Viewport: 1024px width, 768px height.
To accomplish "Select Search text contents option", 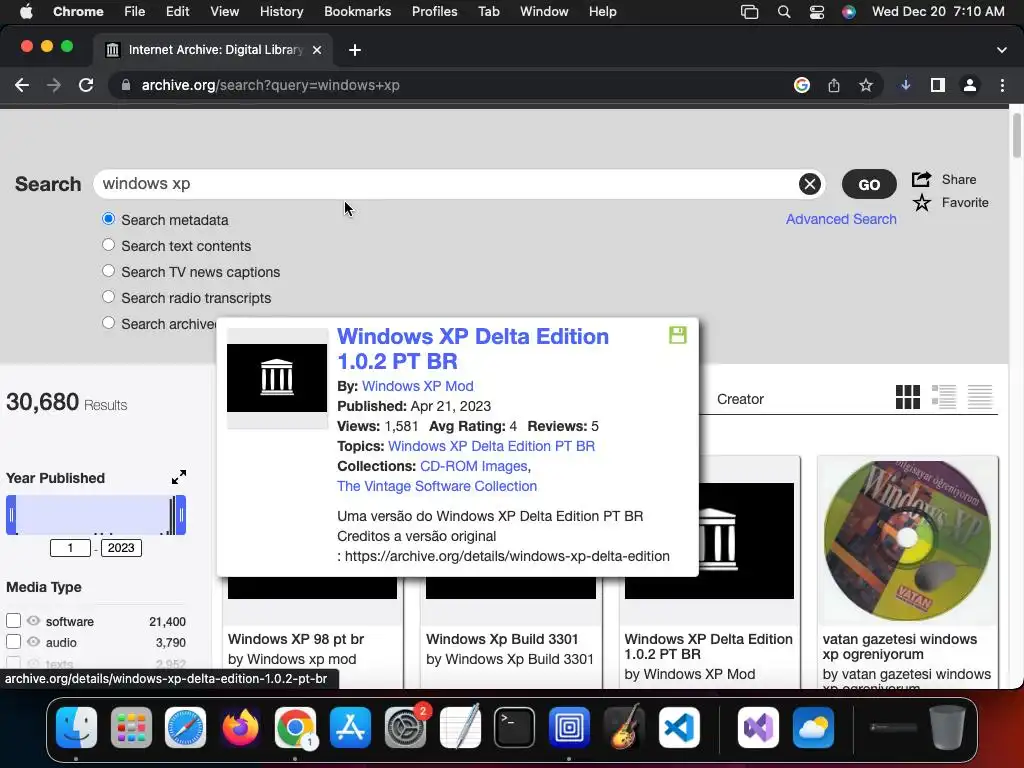I will pos(108,245).
